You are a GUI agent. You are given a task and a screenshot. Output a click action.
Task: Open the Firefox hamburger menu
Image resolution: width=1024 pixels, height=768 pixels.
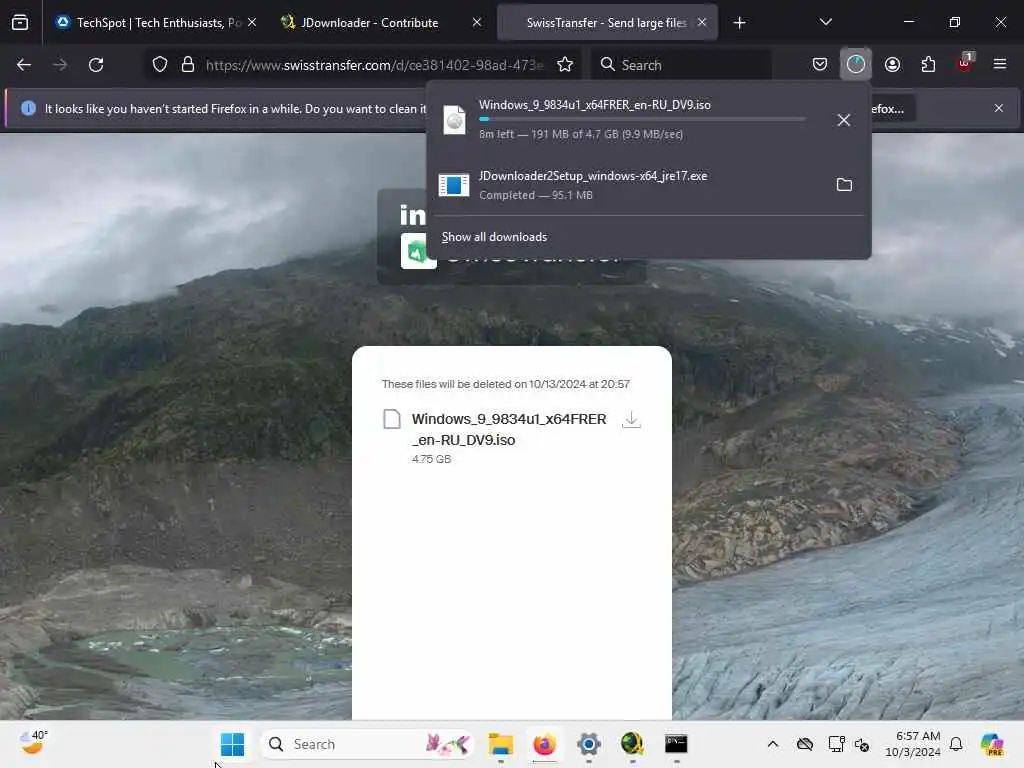1000,64
